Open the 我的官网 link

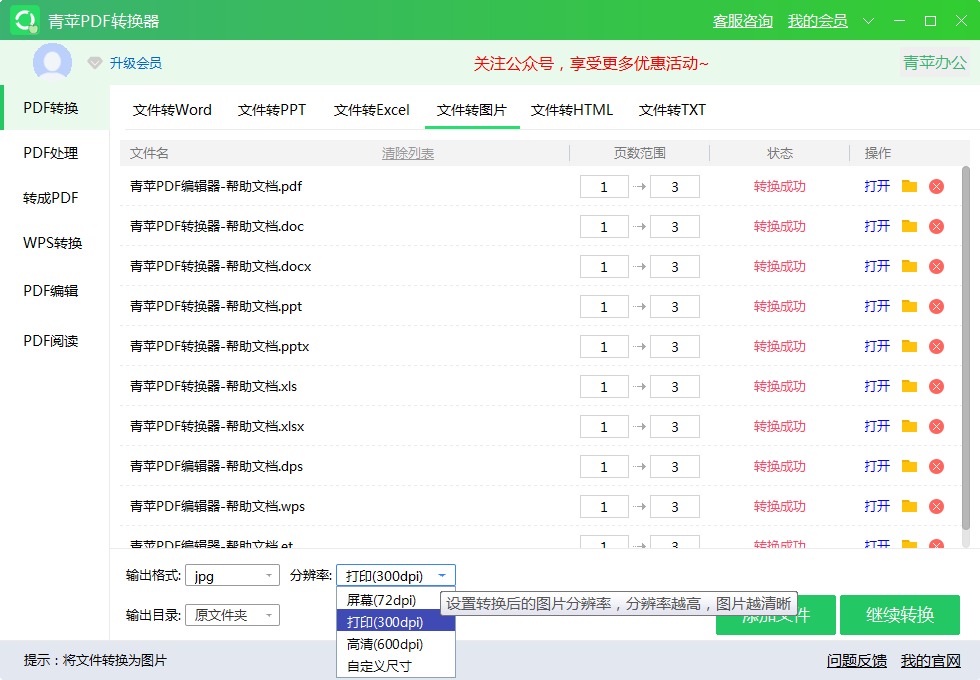tap(931, 661)
